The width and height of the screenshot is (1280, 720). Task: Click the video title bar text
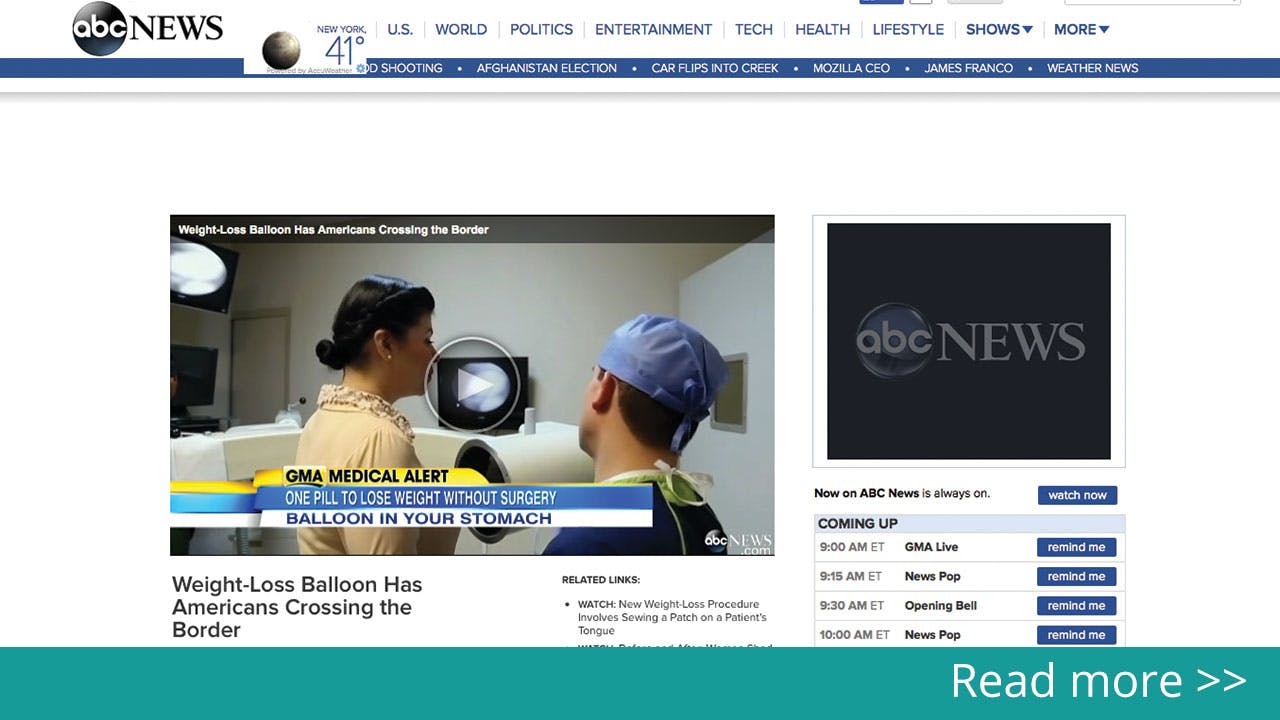click(x=333, y=229)
